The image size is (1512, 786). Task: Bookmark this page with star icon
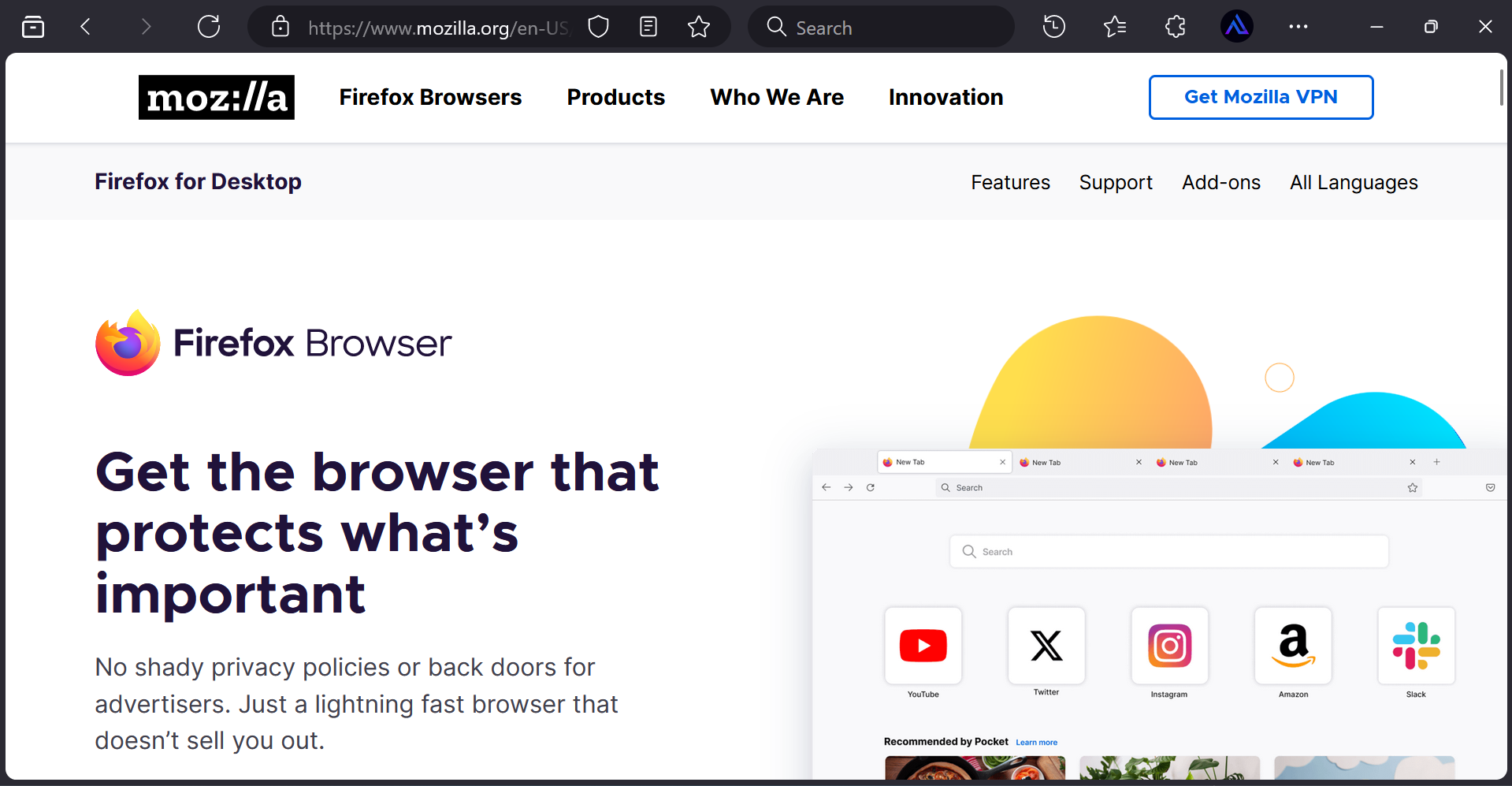click(x=699, y=28)
